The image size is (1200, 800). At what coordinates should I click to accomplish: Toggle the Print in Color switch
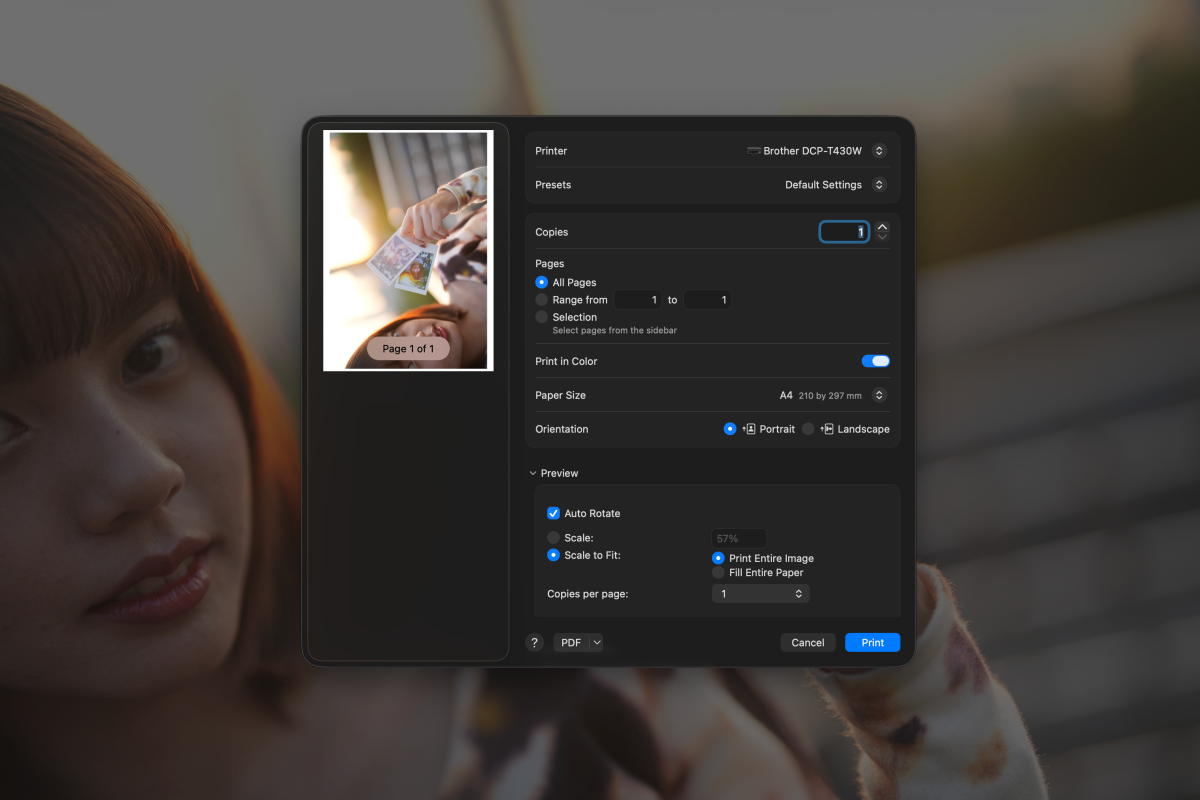(875, 361)
